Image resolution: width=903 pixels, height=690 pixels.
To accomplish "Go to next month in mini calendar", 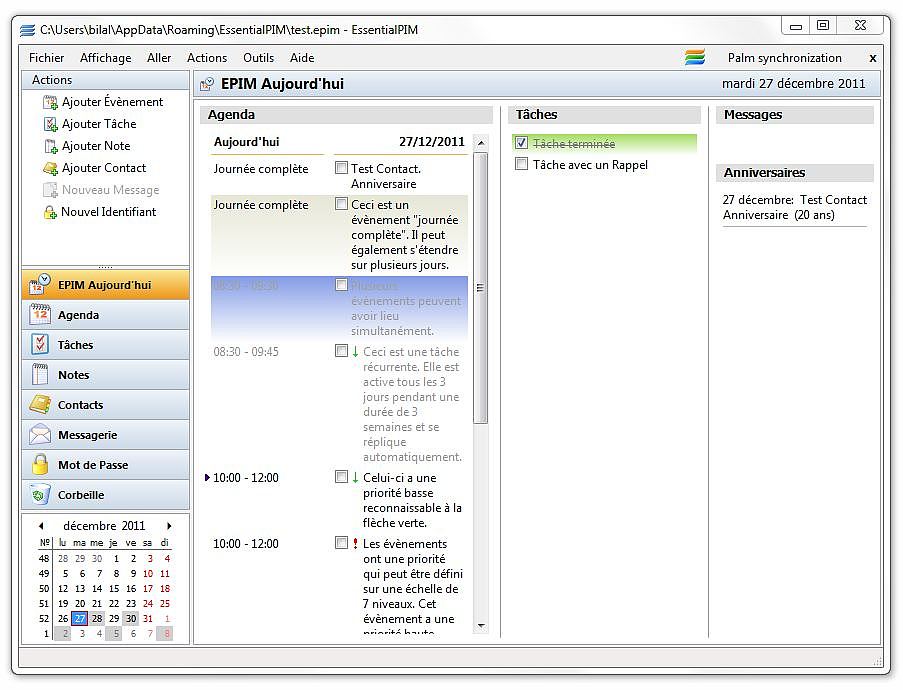I will 169,526.
